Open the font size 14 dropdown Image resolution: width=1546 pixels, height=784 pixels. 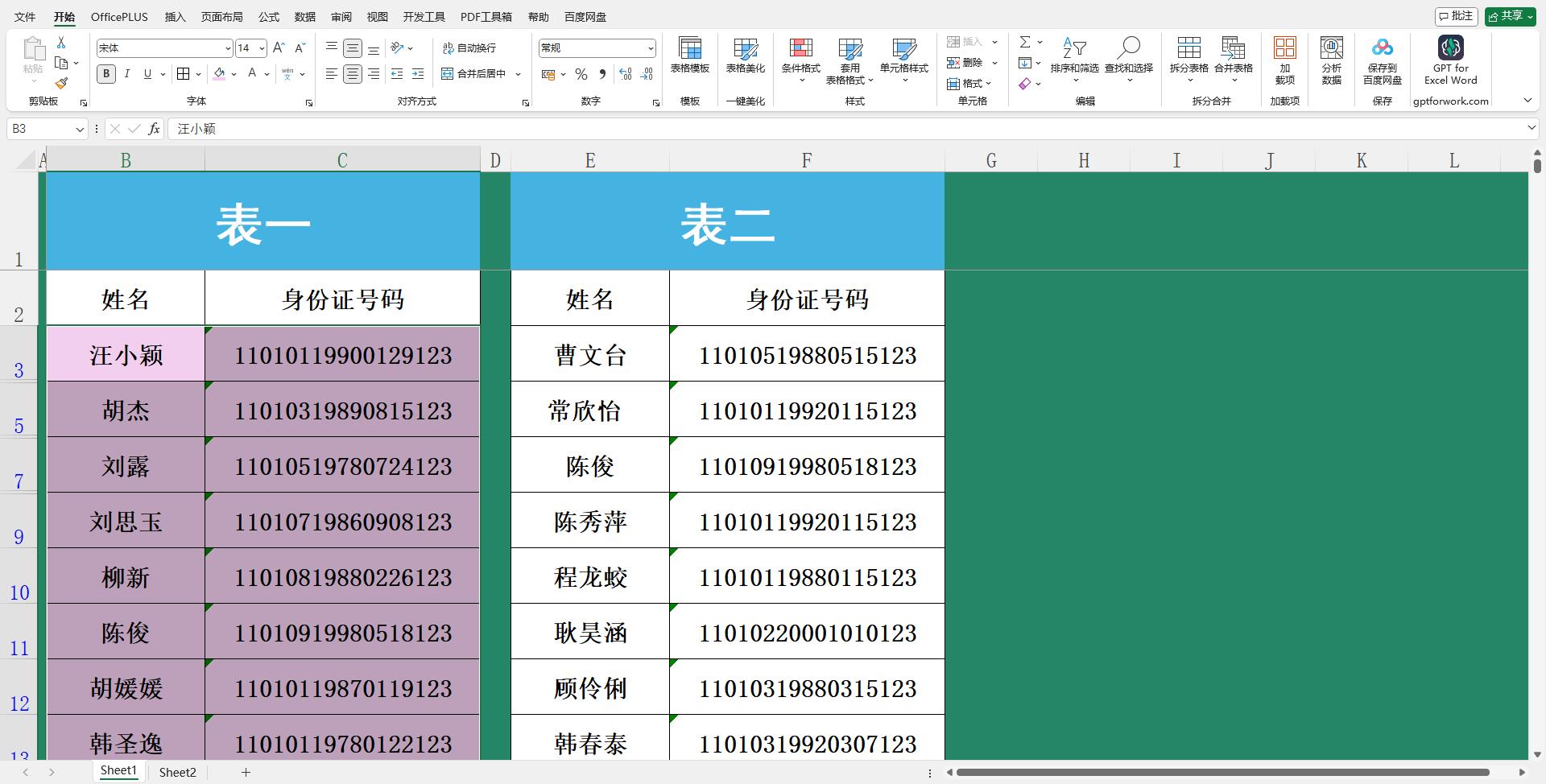coord(262,48)
